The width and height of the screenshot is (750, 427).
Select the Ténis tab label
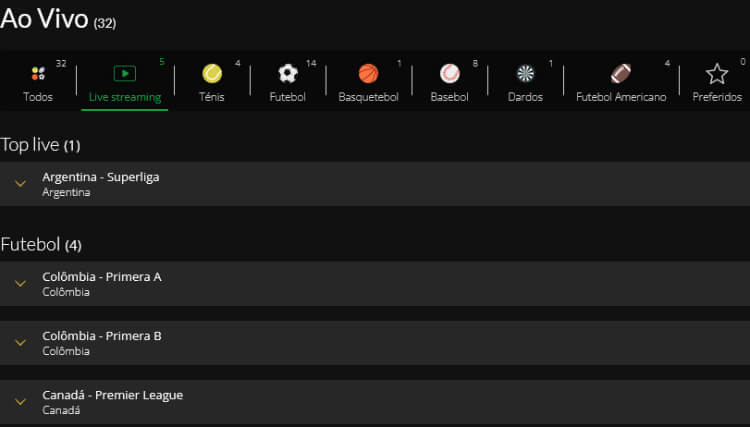point(212,97)
